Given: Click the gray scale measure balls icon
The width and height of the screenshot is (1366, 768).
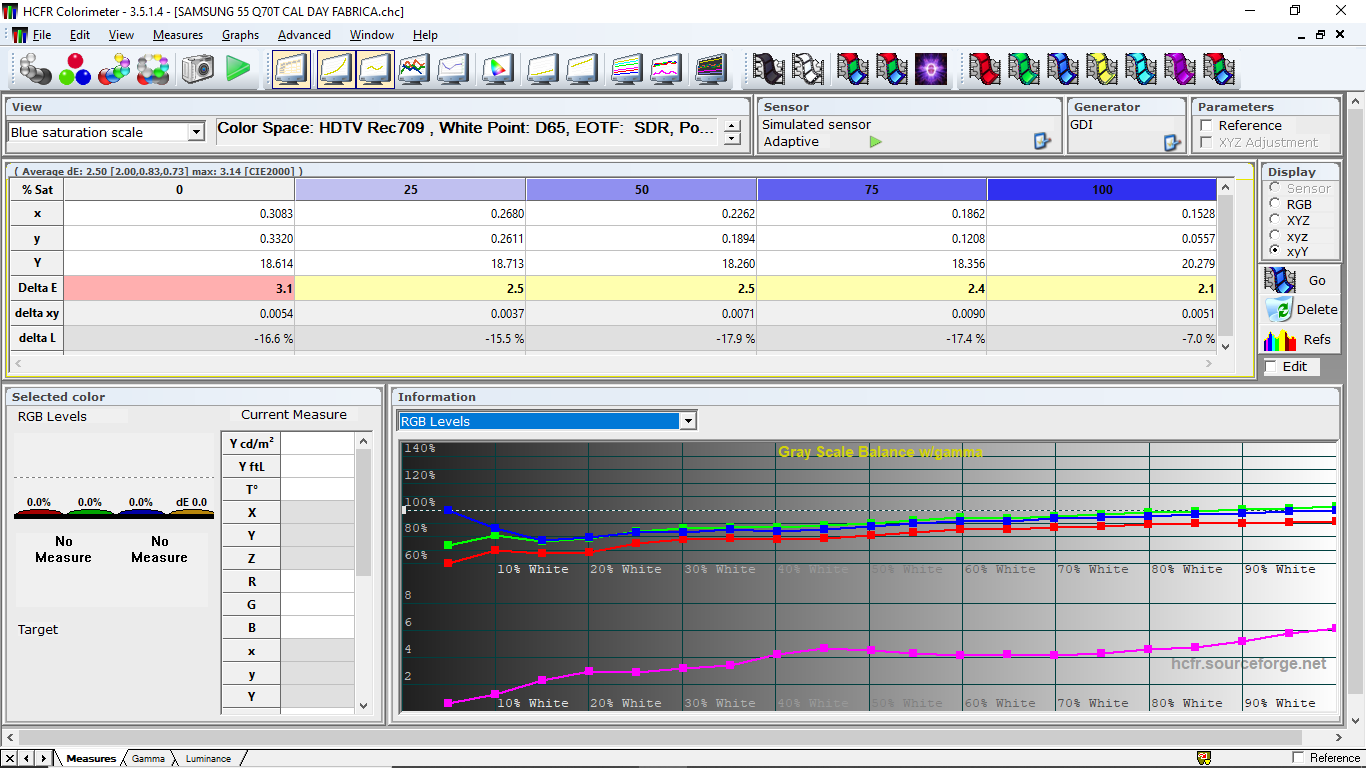Looking at the screenshot, I should pos(36,69).
